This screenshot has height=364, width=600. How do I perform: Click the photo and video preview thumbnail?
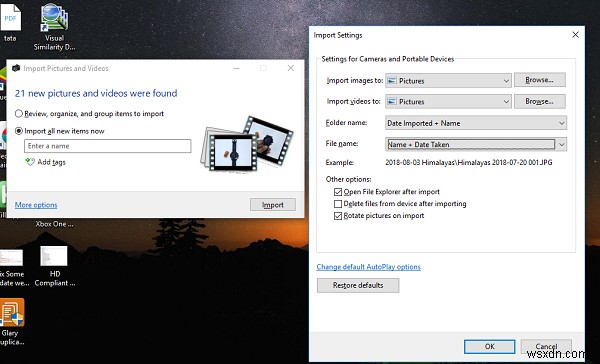coord(246,145)
